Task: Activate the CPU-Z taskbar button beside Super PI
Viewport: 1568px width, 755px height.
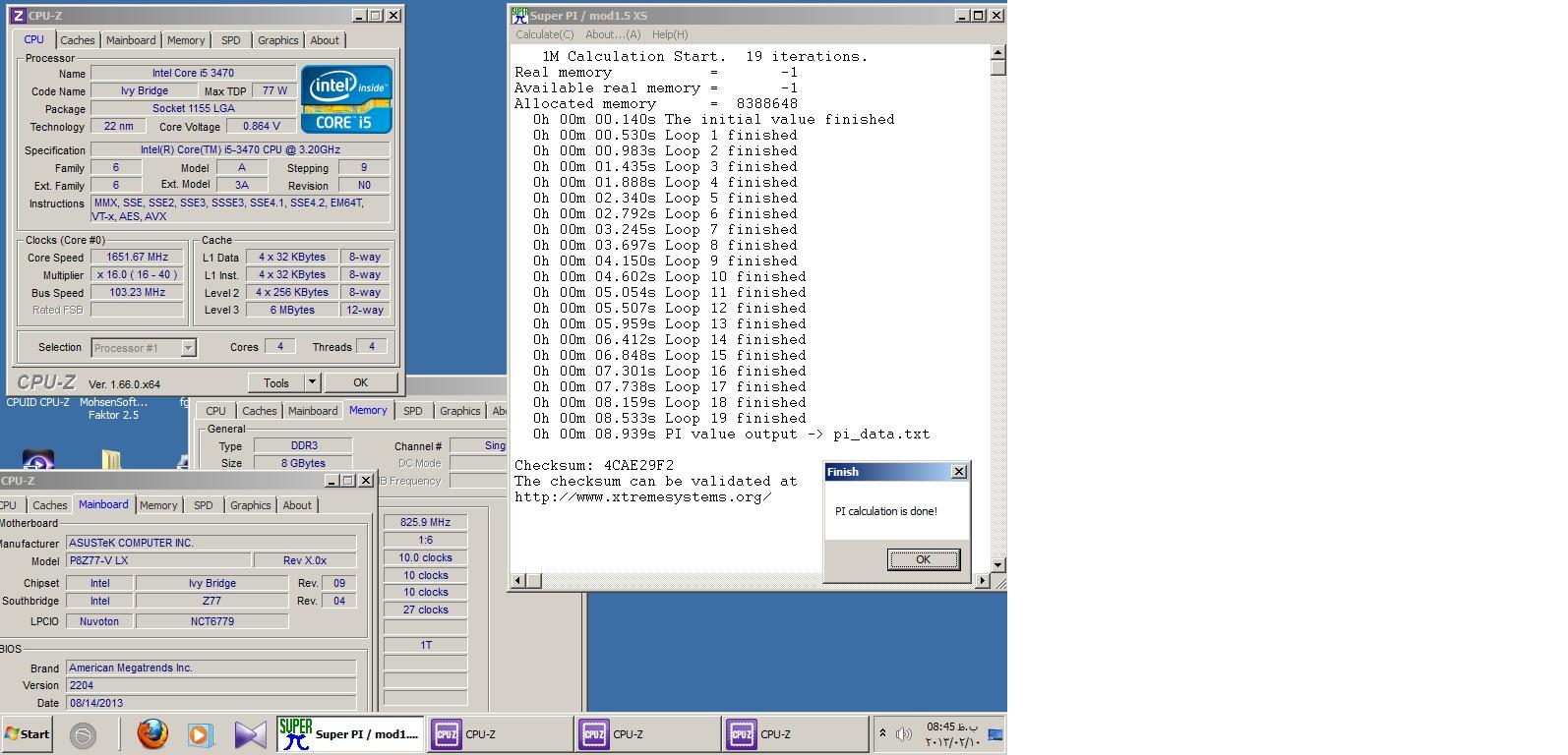Action: click(x=500, y=734)
